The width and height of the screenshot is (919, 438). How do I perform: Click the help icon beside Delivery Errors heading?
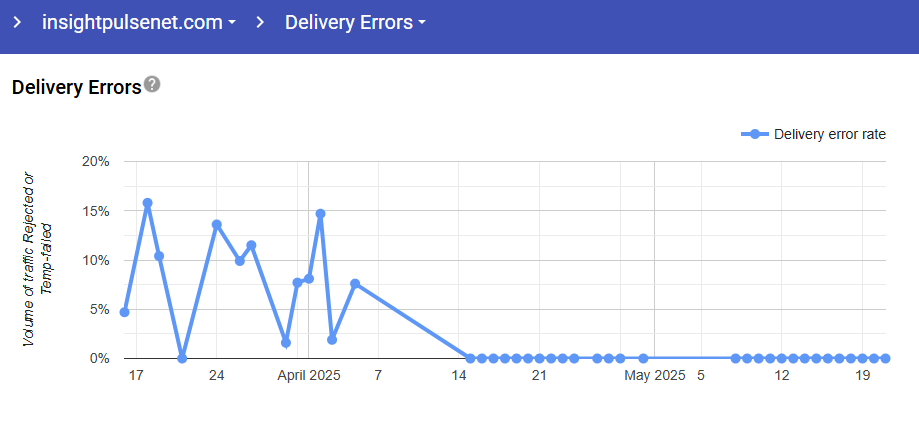pyautogui.click(x=152, y=84)
